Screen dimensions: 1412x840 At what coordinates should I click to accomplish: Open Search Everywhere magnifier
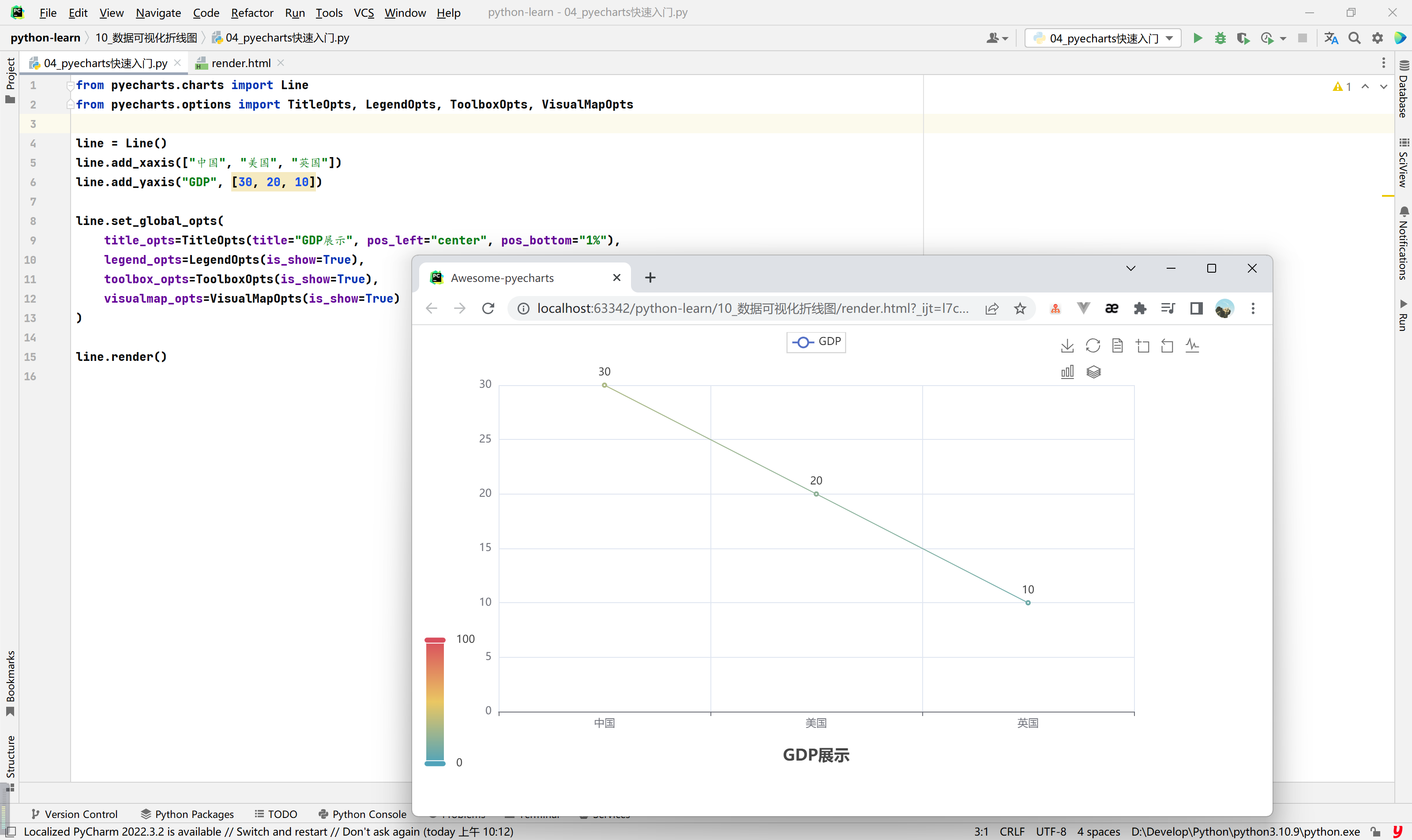(x=1354, y=38)
